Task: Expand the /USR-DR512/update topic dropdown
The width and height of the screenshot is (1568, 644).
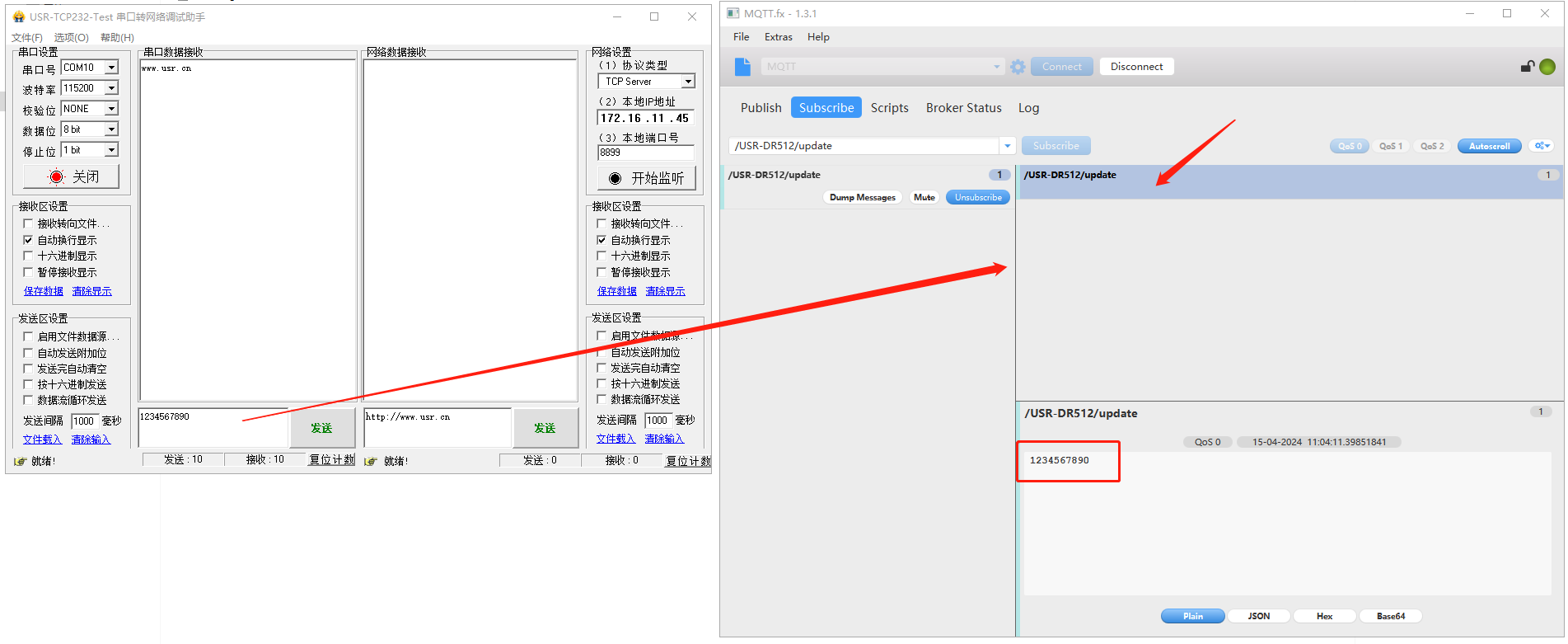Action: [1007, 146]
